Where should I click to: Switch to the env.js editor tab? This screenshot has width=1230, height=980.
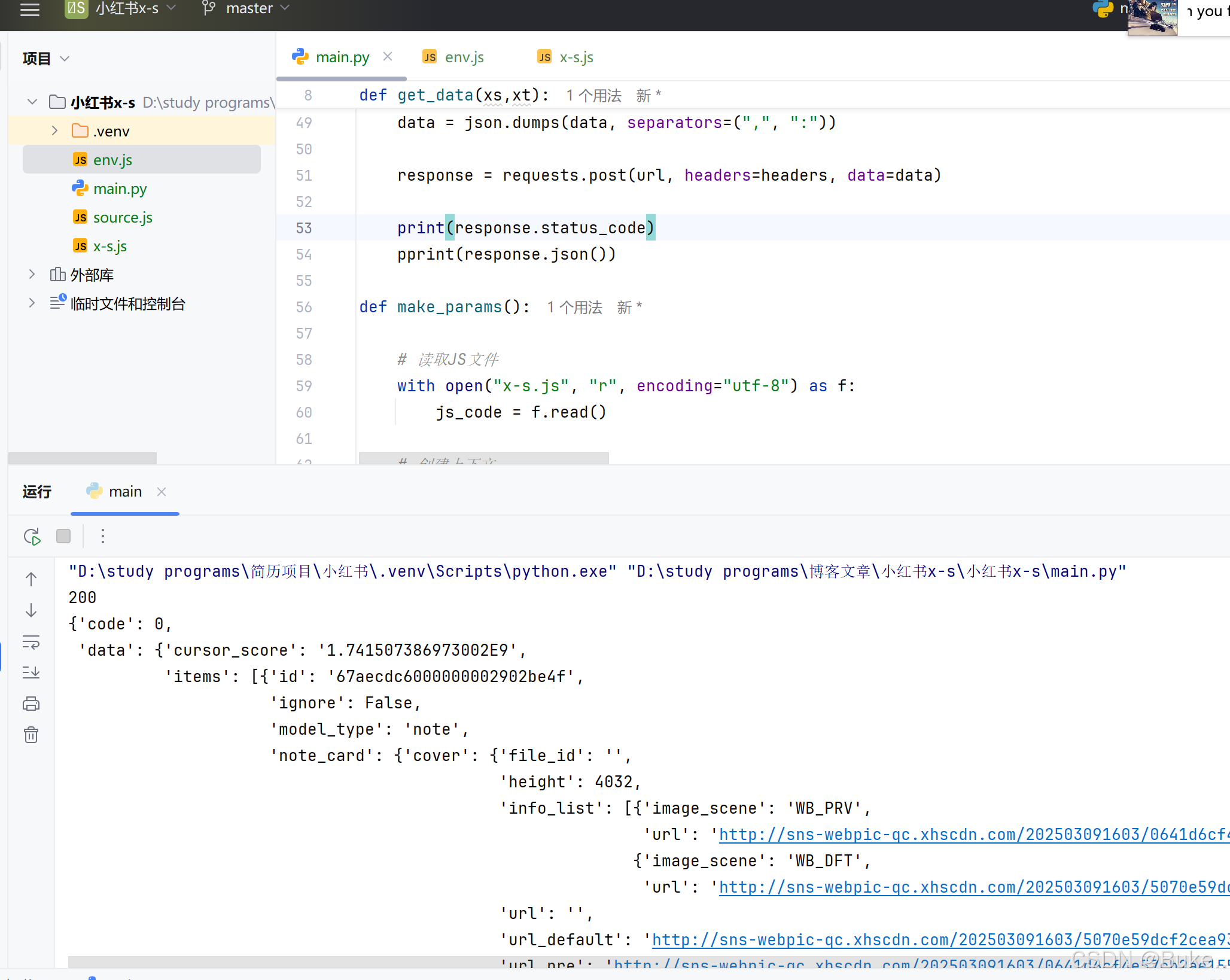click(x=464, y=56)
